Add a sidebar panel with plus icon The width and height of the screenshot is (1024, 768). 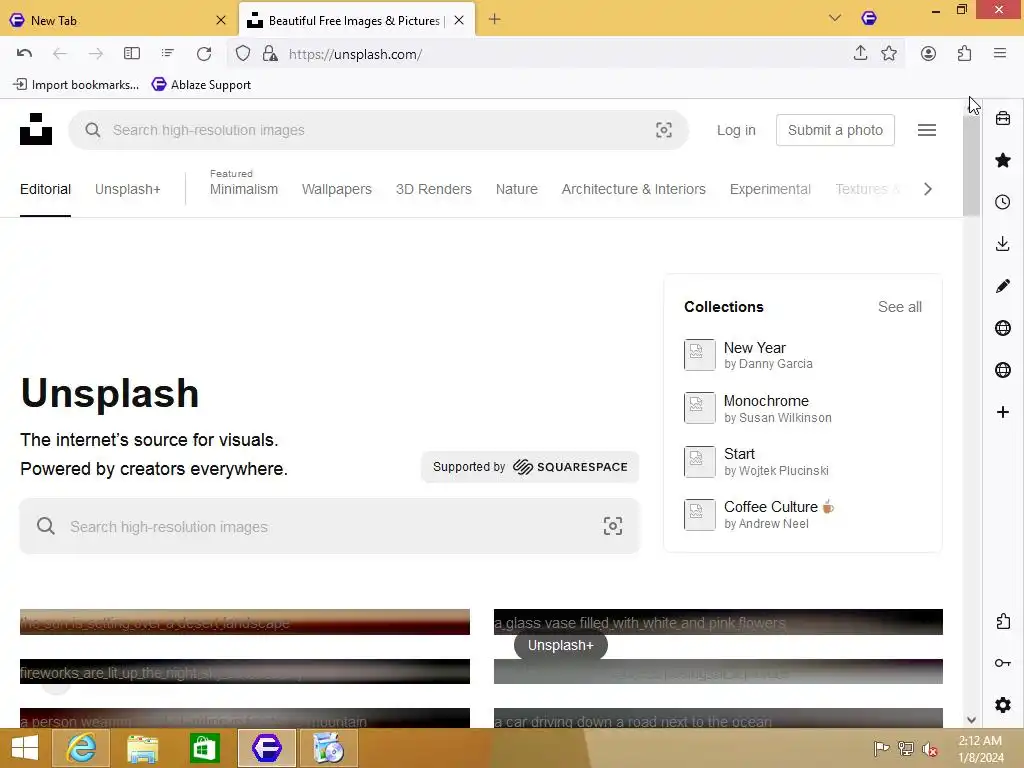click(1003, 411)
